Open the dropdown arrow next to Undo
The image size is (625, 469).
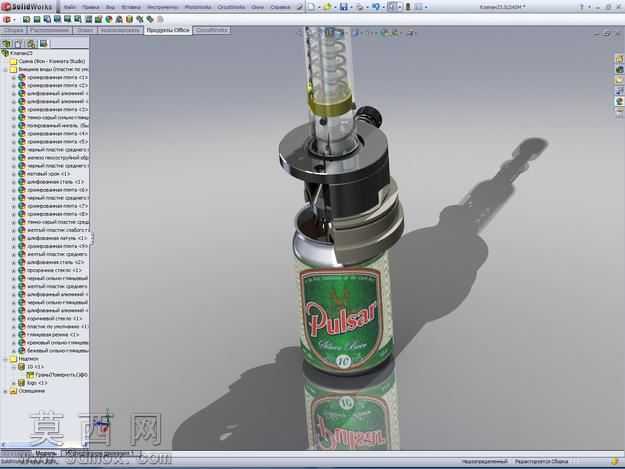click(383, 7)
